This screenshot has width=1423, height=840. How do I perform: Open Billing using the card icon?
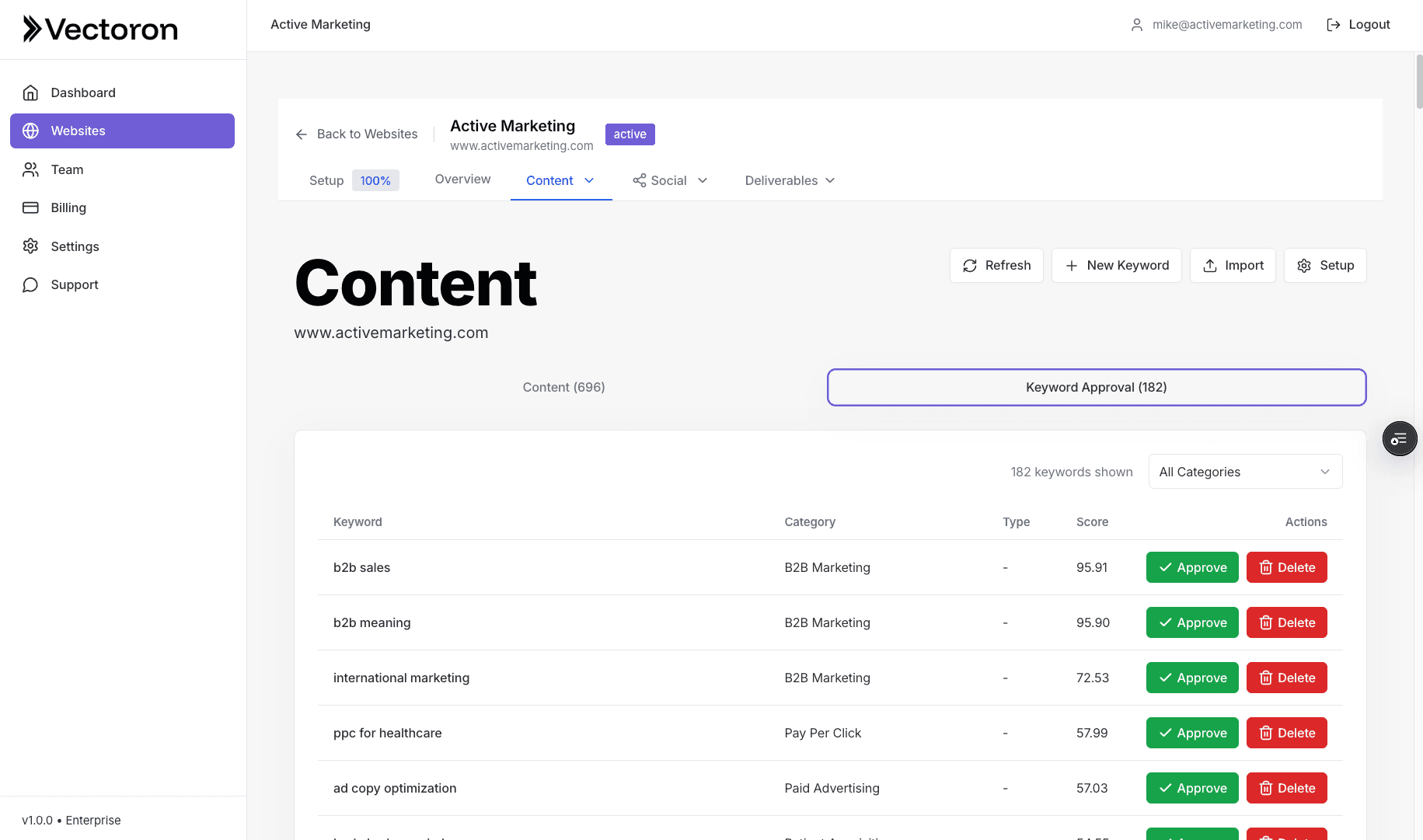tap(31, 207)
